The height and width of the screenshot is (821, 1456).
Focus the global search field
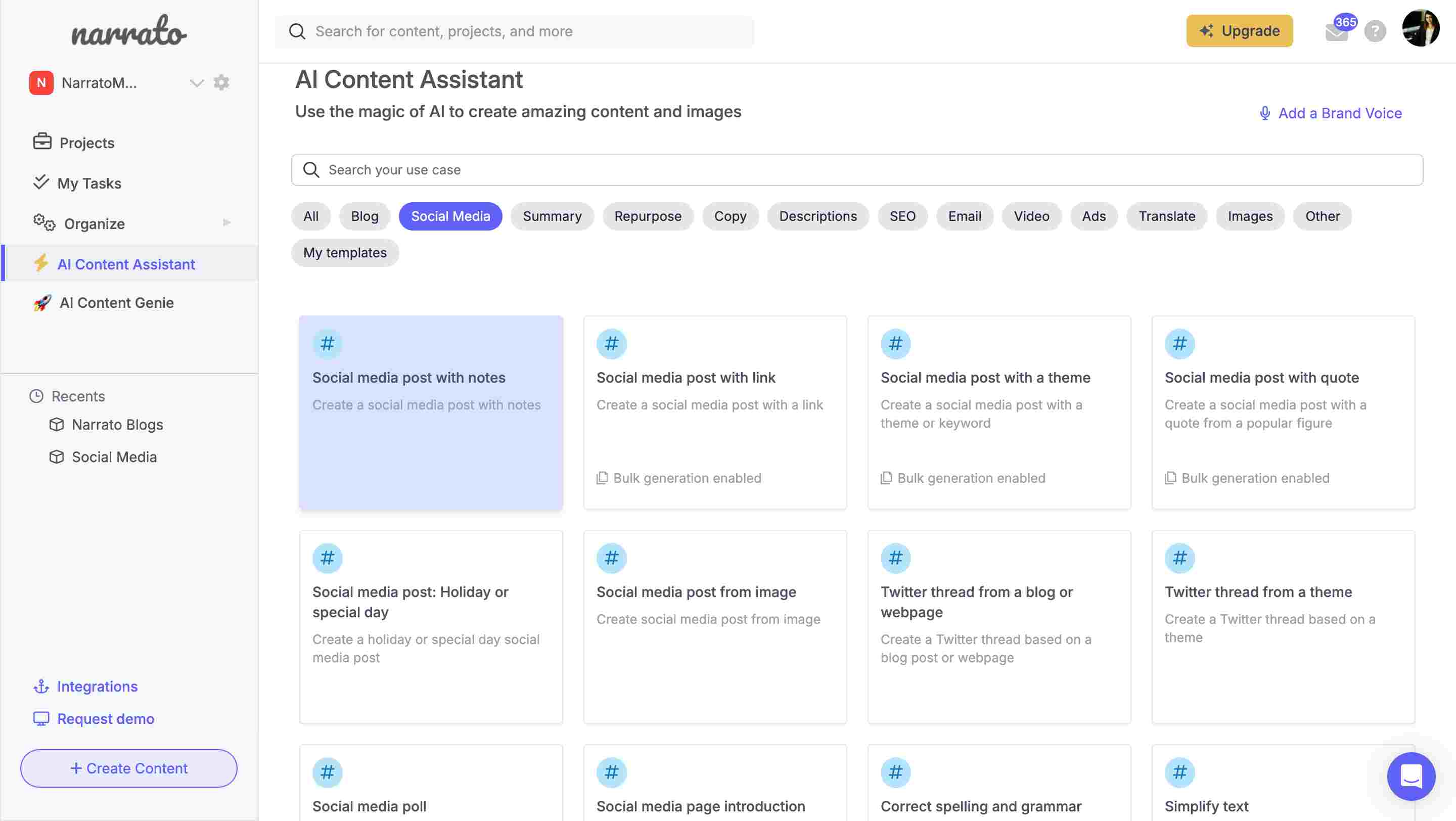[514, 31]
